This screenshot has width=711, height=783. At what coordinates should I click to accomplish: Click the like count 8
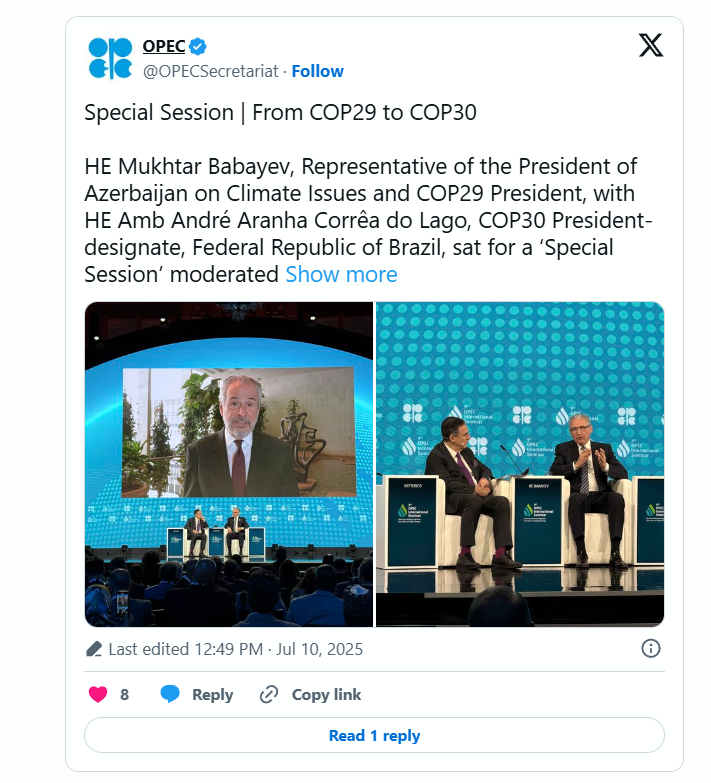(x=124, y=695)
